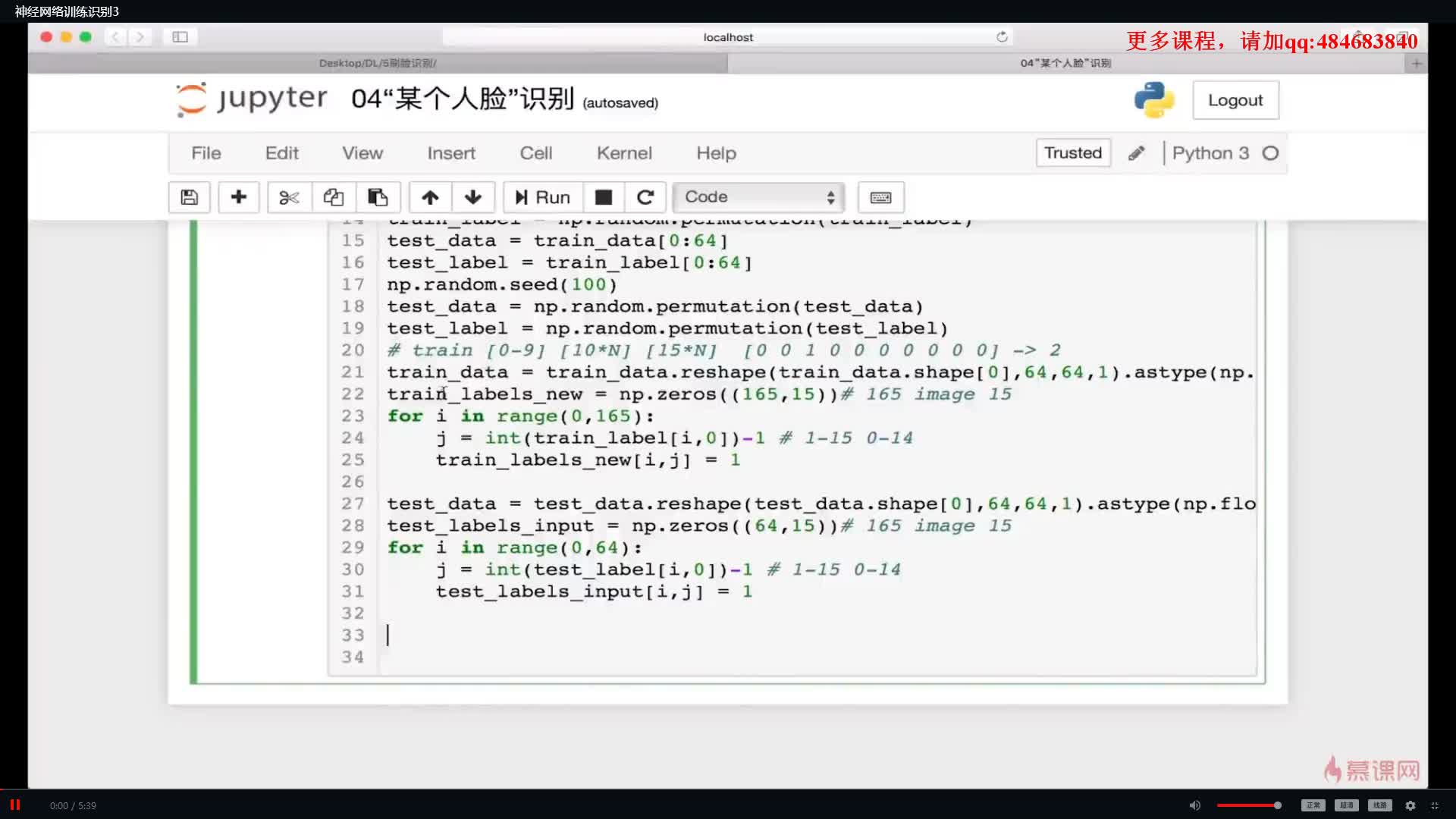This screenshot has width=1456, height=819.
Task: Open the File menu
Action: 206,153
